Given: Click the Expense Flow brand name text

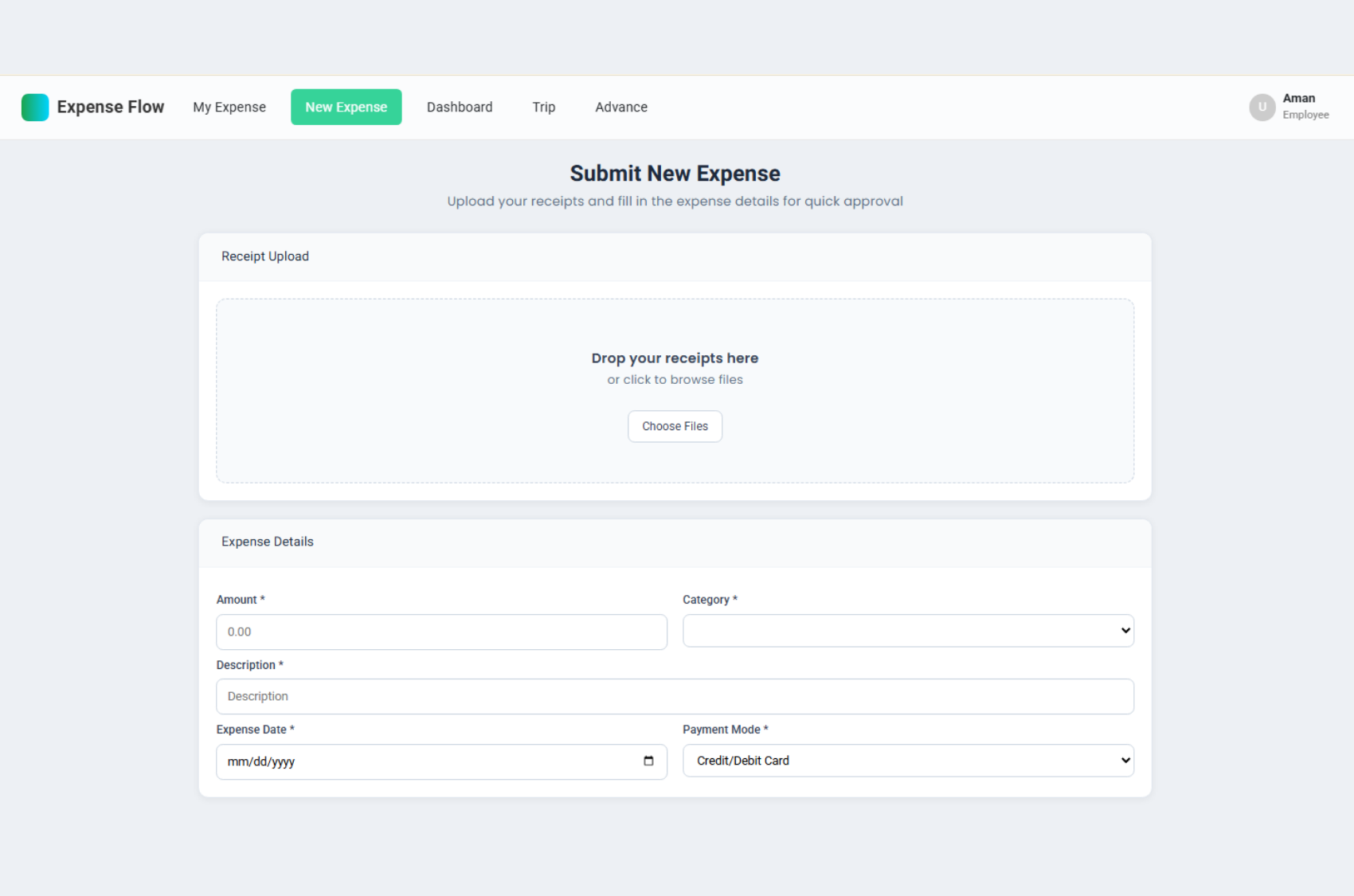Looking at the screenshot, I should click(110, 107).
